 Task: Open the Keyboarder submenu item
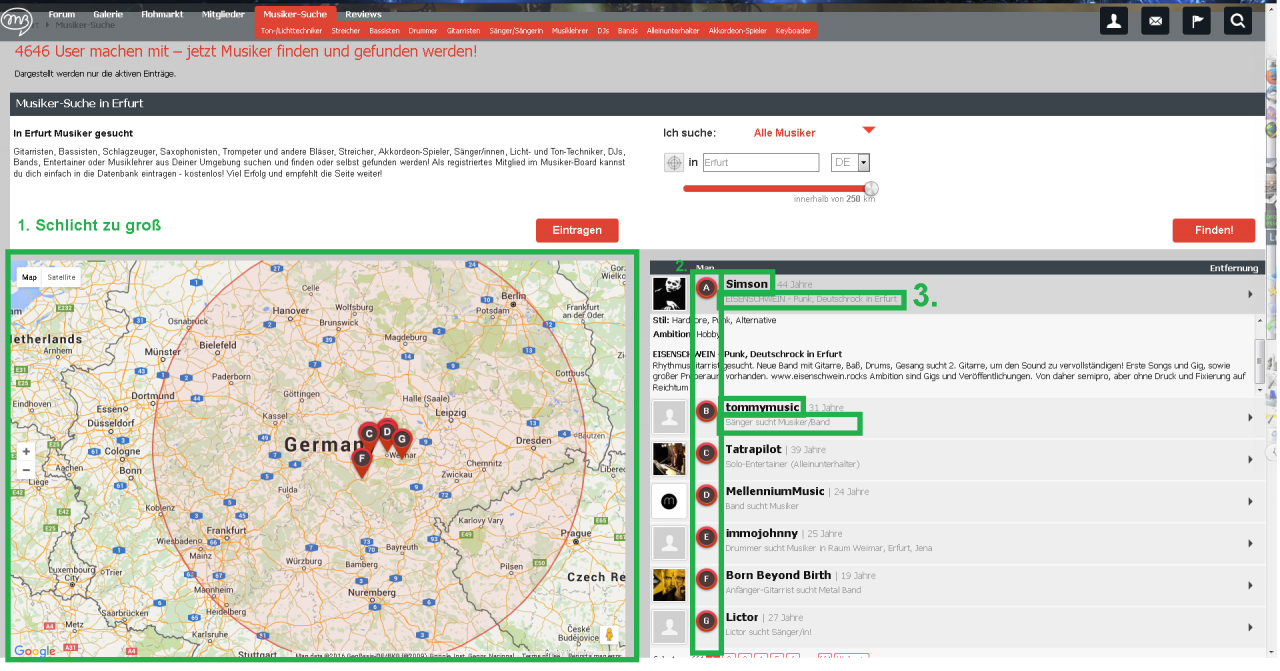pos(793,31)
